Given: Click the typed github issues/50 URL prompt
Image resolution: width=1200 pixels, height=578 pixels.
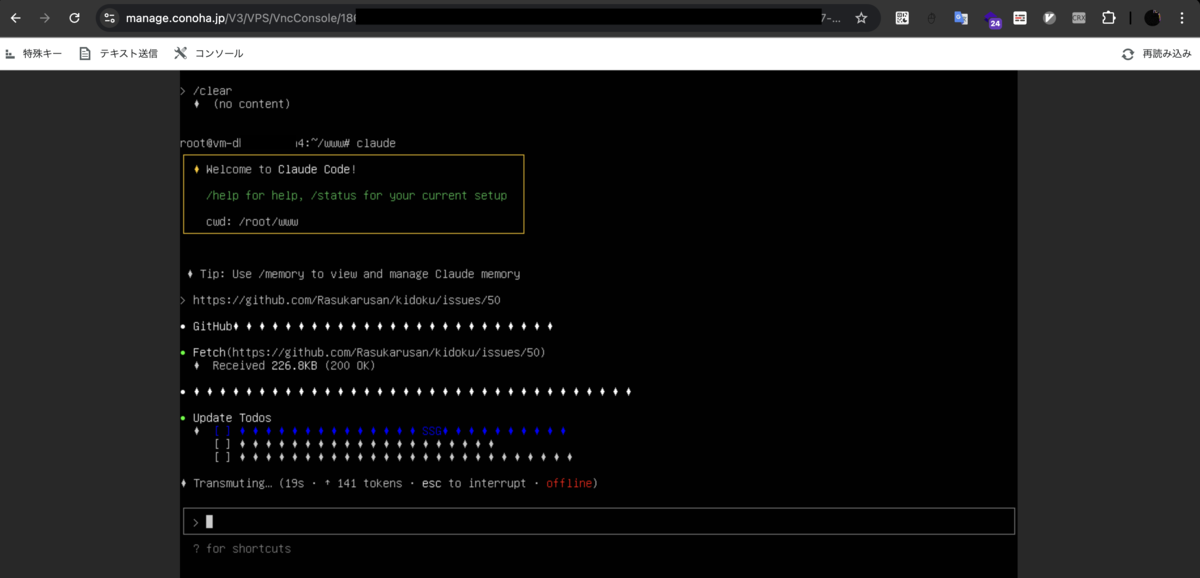Looking at the screenshot, I should point(347,300).
